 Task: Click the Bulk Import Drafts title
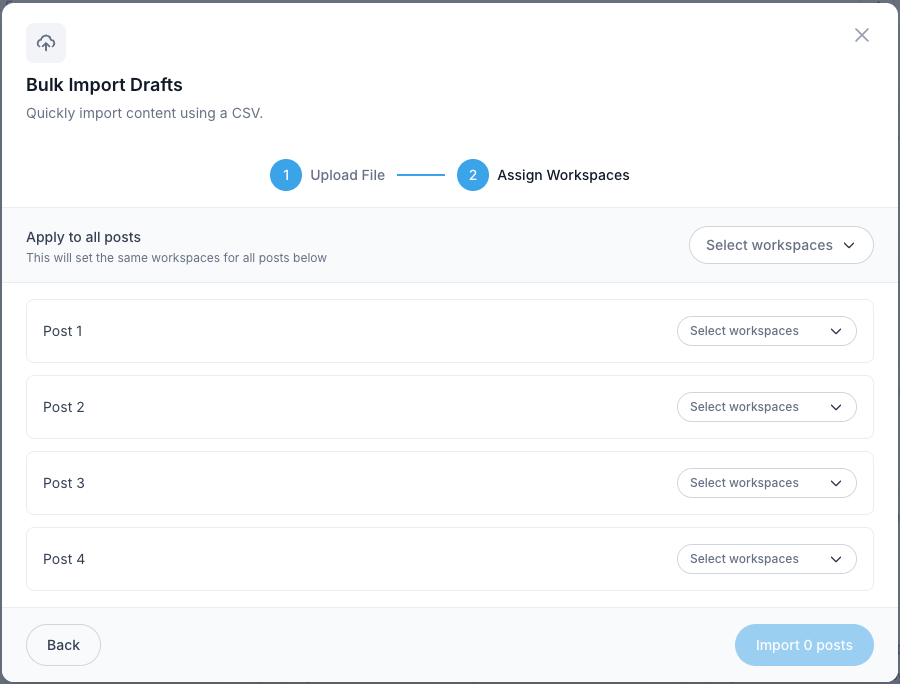(104, 85)
